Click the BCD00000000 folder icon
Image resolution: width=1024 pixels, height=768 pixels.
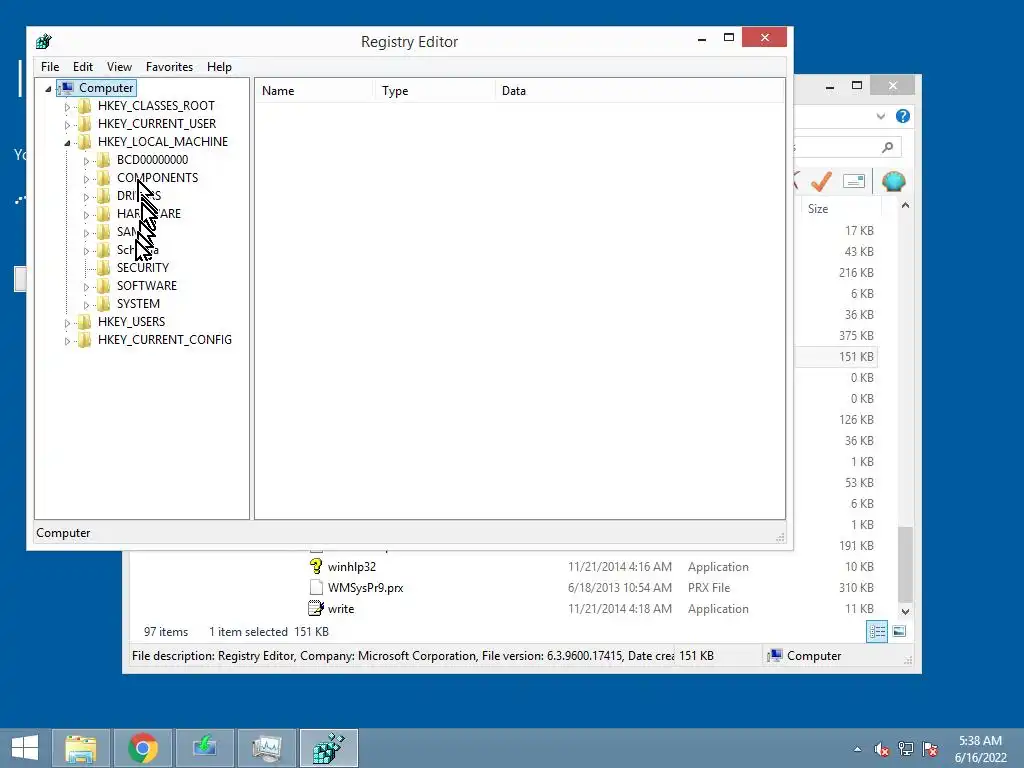coord(103,159)
